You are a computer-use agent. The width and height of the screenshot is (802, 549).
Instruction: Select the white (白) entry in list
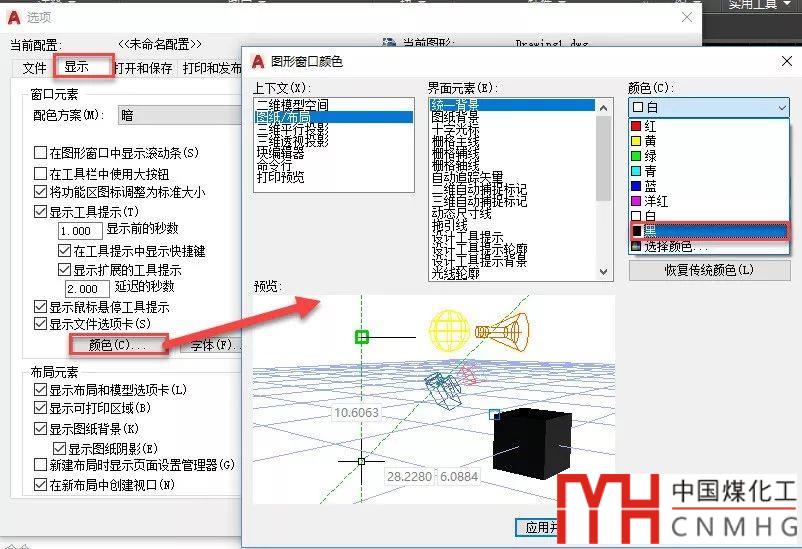coord(708,216)
